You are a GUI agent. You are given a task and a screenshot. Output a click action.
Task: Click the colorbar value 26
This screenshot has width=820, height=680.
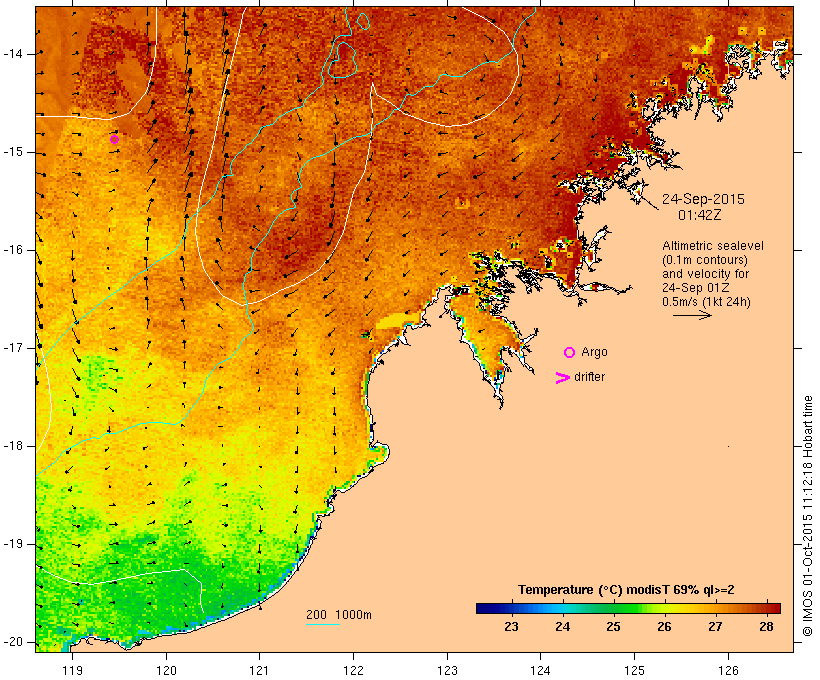pos(664,627)
